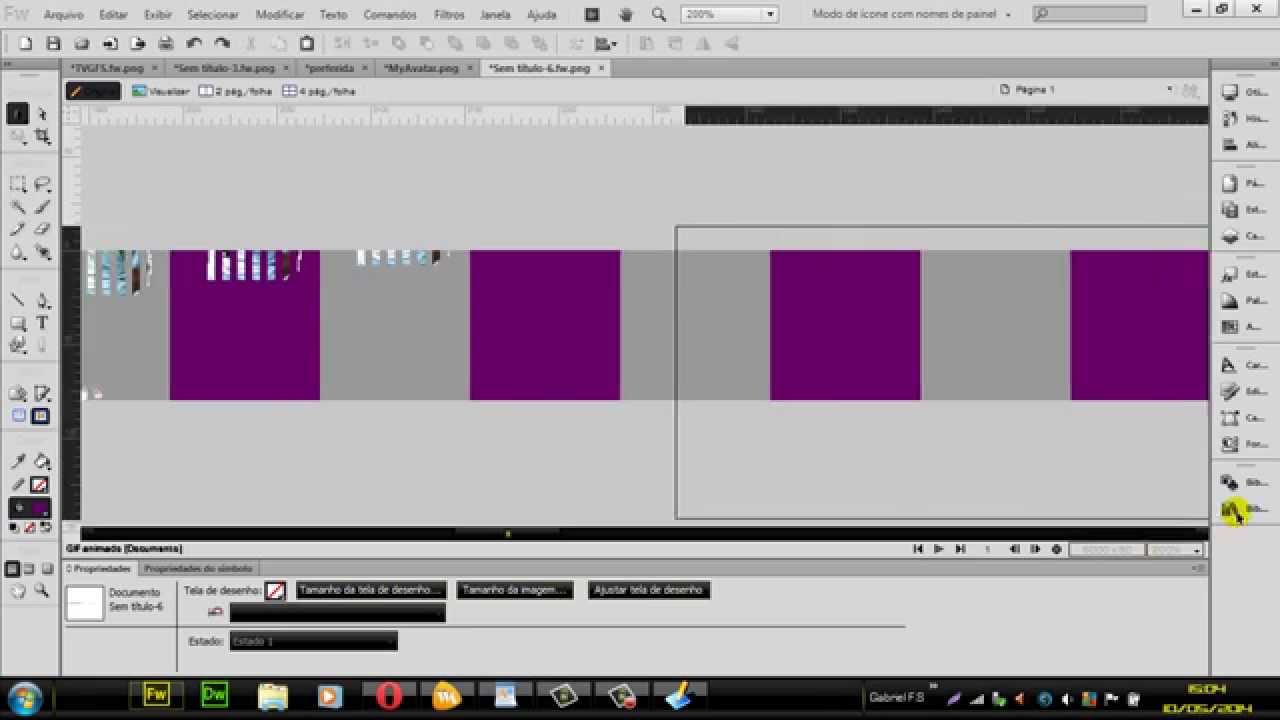Switch to the MyAvatar.png document tab
1280x720 pixels.
423,68
